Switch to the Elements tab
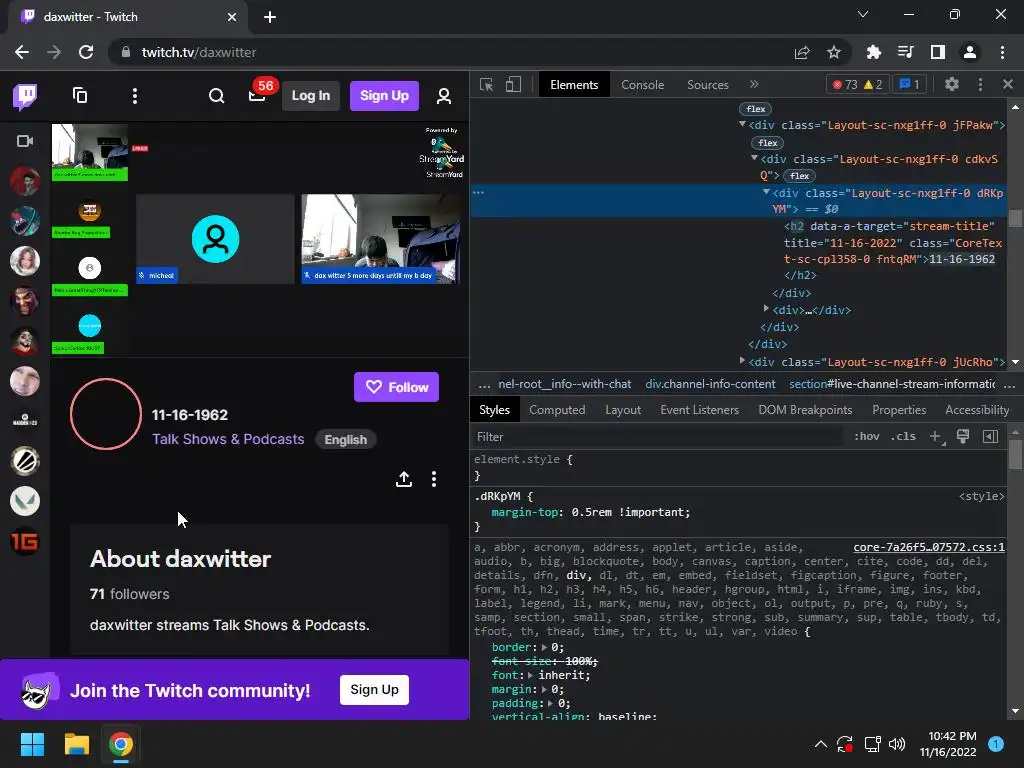Viewport: 1024px width, 768px height. [x=574, y=85]
